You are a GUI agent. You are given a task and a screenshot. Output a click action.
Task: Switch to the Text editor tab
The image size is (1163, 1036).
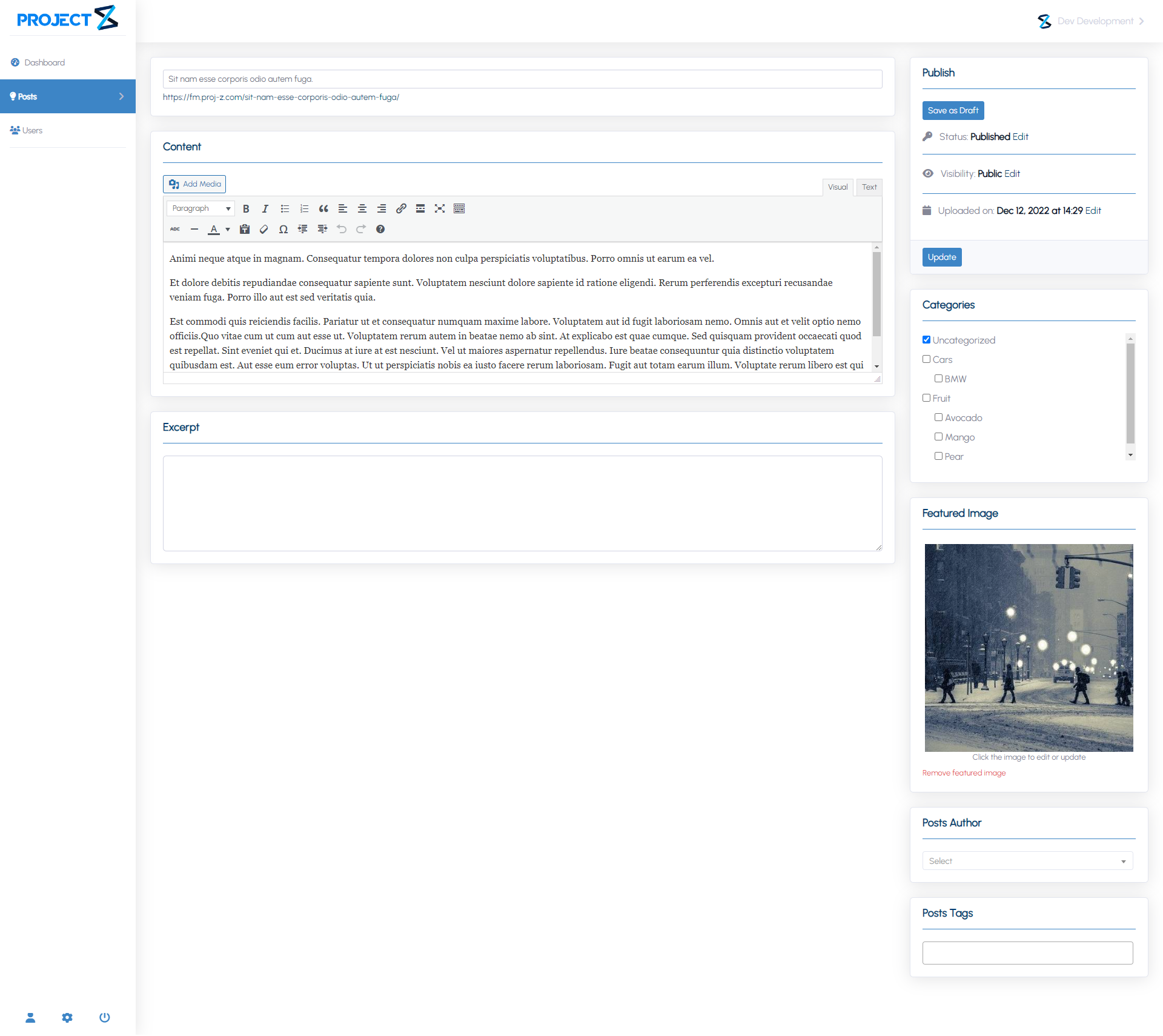pos(869,187)
